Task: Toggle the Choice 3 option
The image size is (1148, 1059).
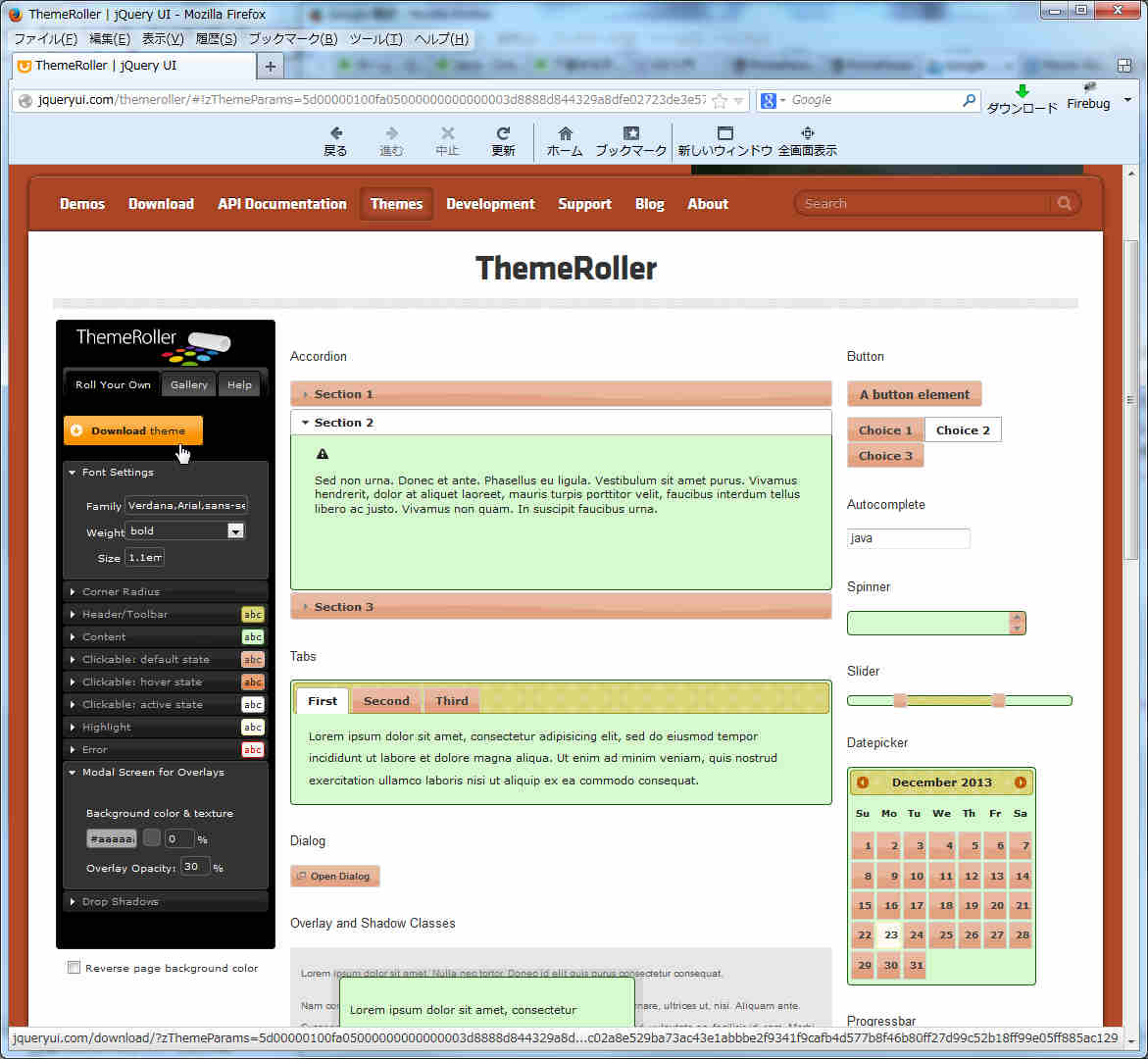Action: pos(884,455)
